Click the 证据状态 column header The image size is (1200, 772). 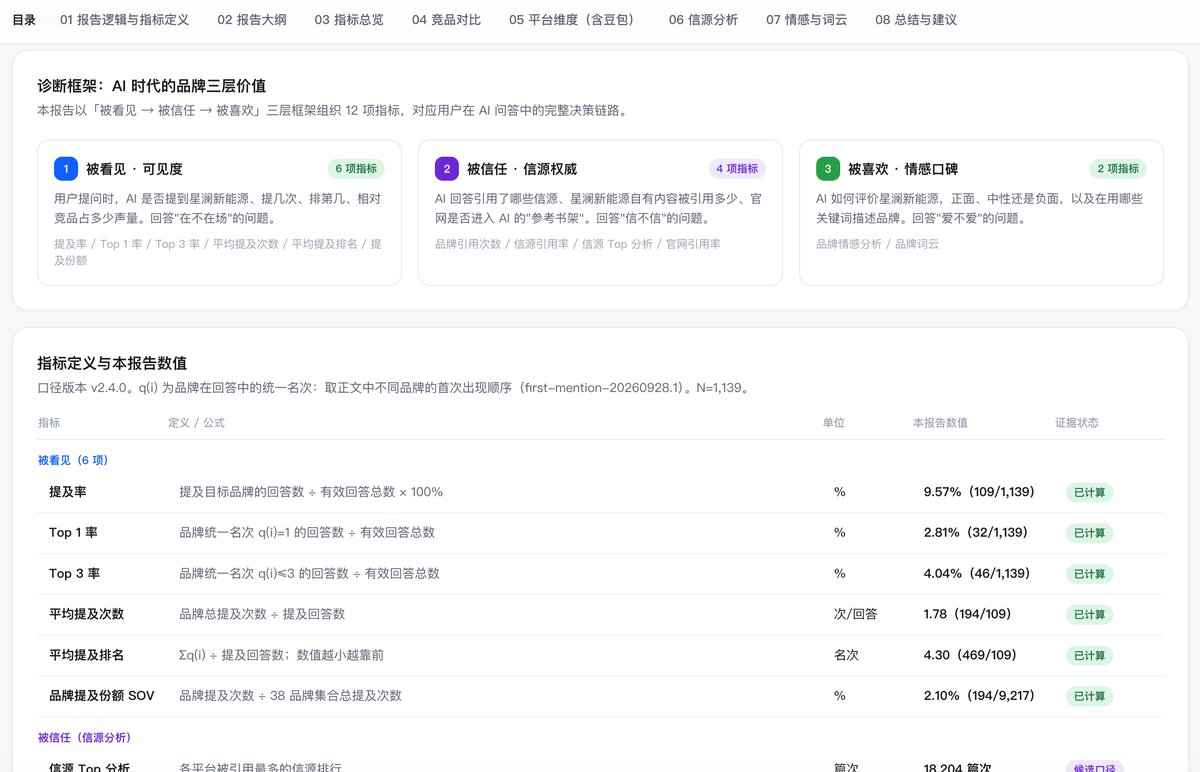pyautogui.click(x=1077, y=423)
